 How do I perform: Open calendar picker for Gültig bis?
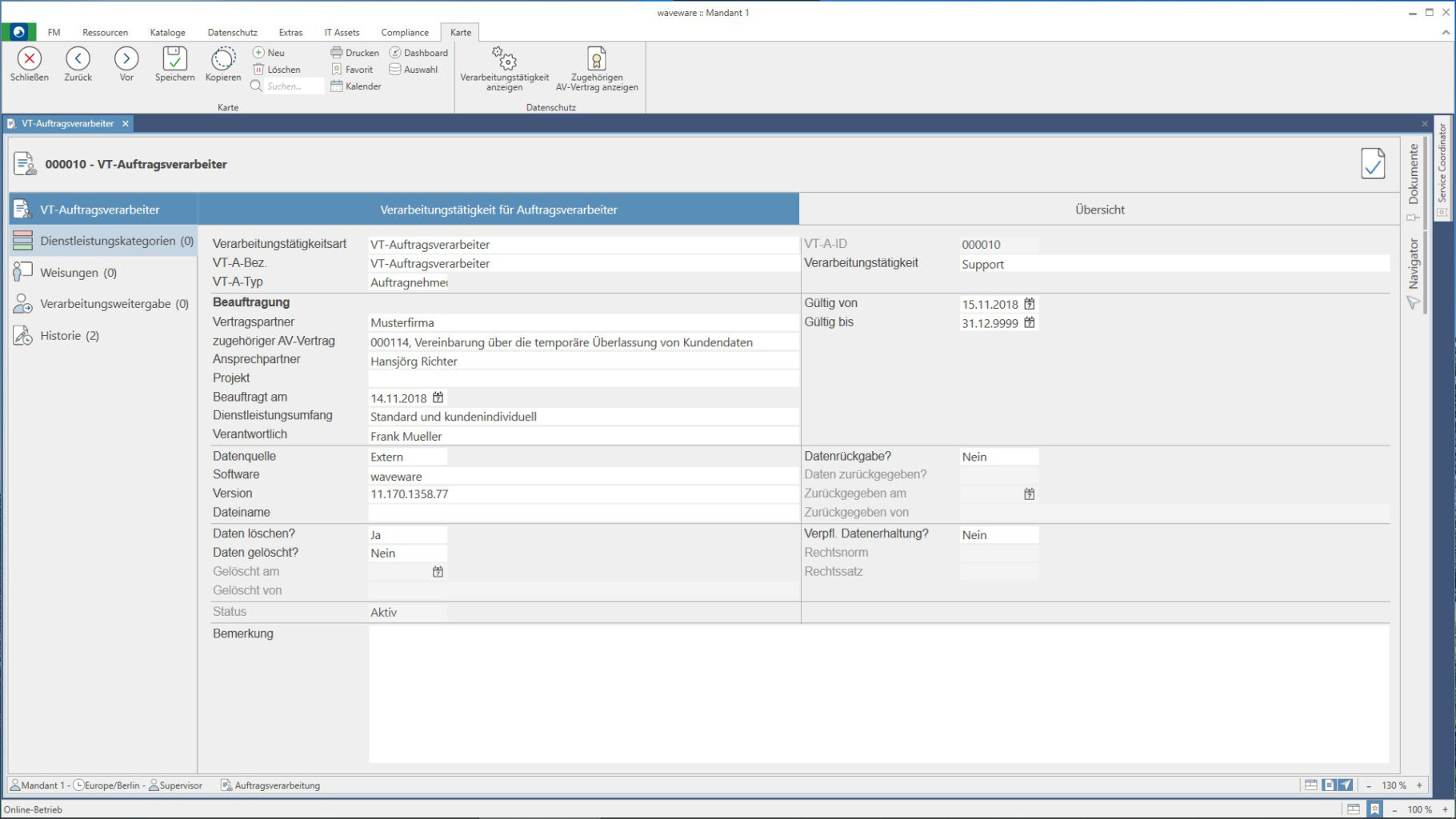[x=1030, y=323]
